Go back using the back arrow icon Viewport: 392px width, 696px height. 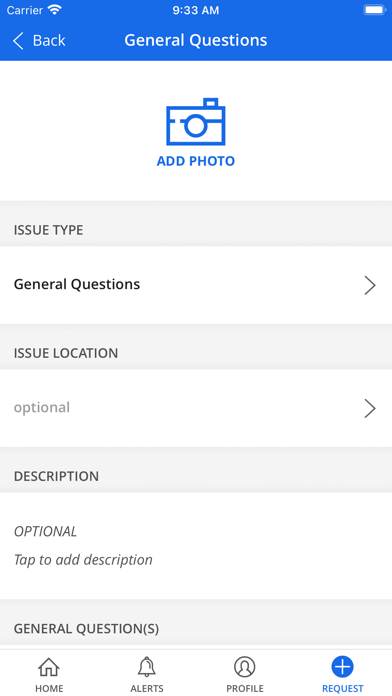[x=18, y=40]
